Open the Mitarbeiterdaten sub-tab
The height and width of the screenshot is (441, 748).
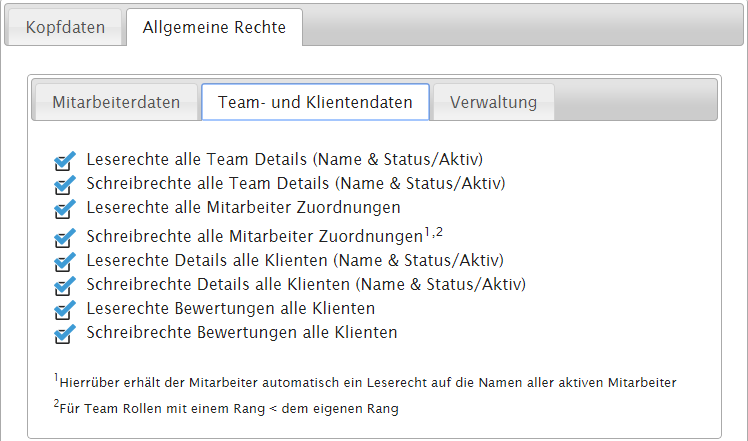click(x=116, y=102)
